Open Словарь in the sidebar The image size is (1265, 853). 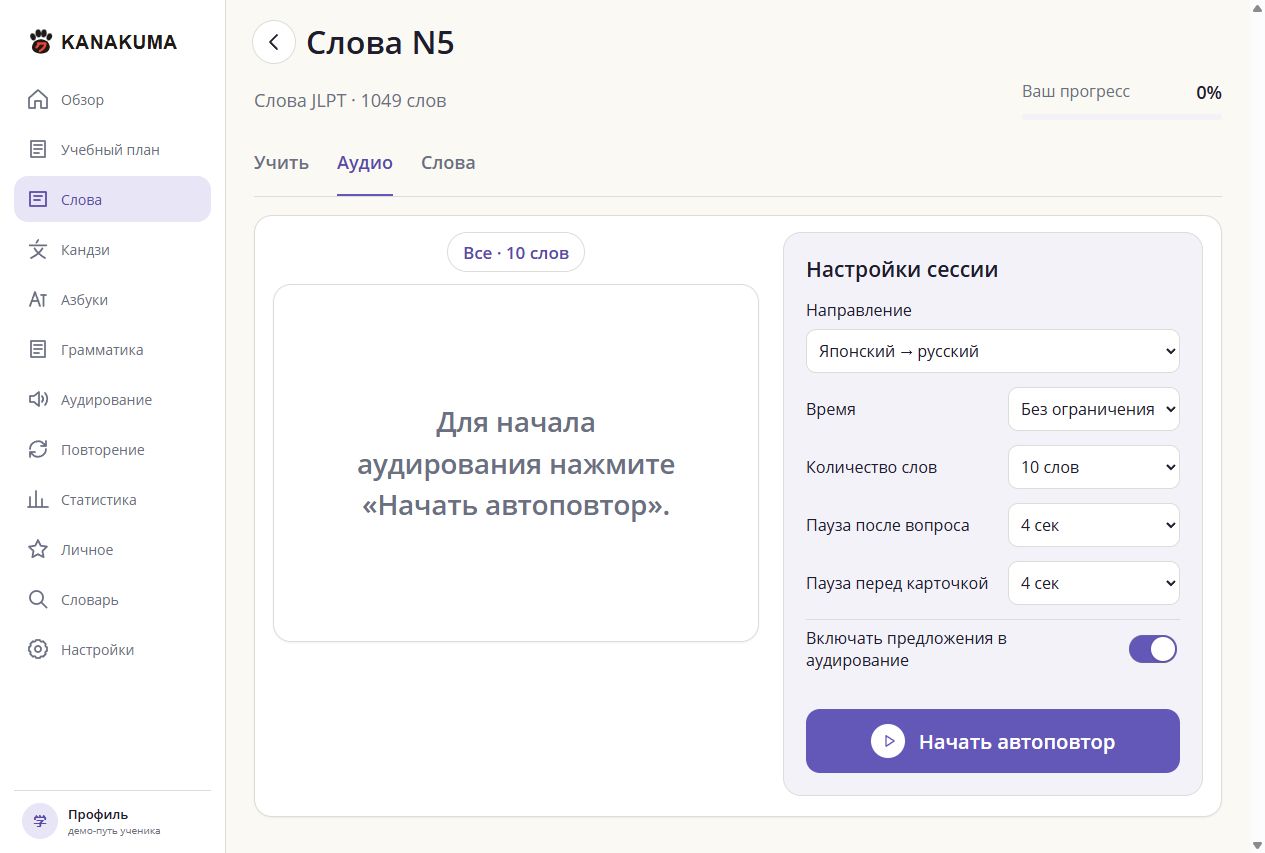[x=112, y=600]
